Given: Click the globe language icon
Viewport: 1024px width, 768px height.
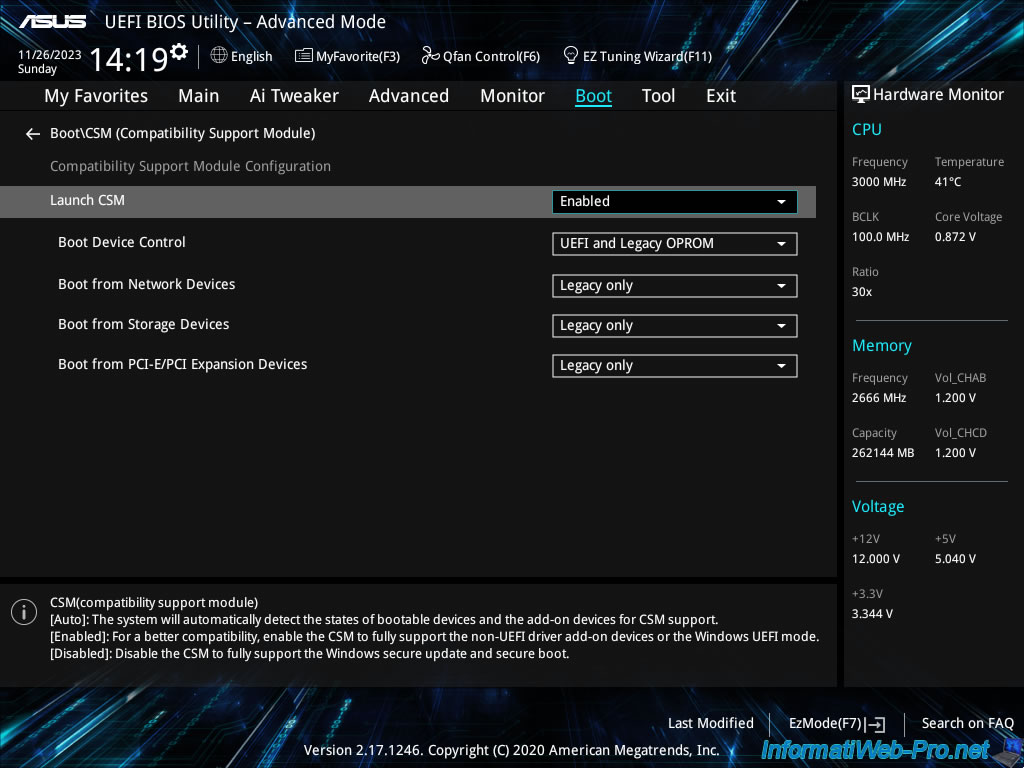Looking at the screenshot, I should 219,56.
